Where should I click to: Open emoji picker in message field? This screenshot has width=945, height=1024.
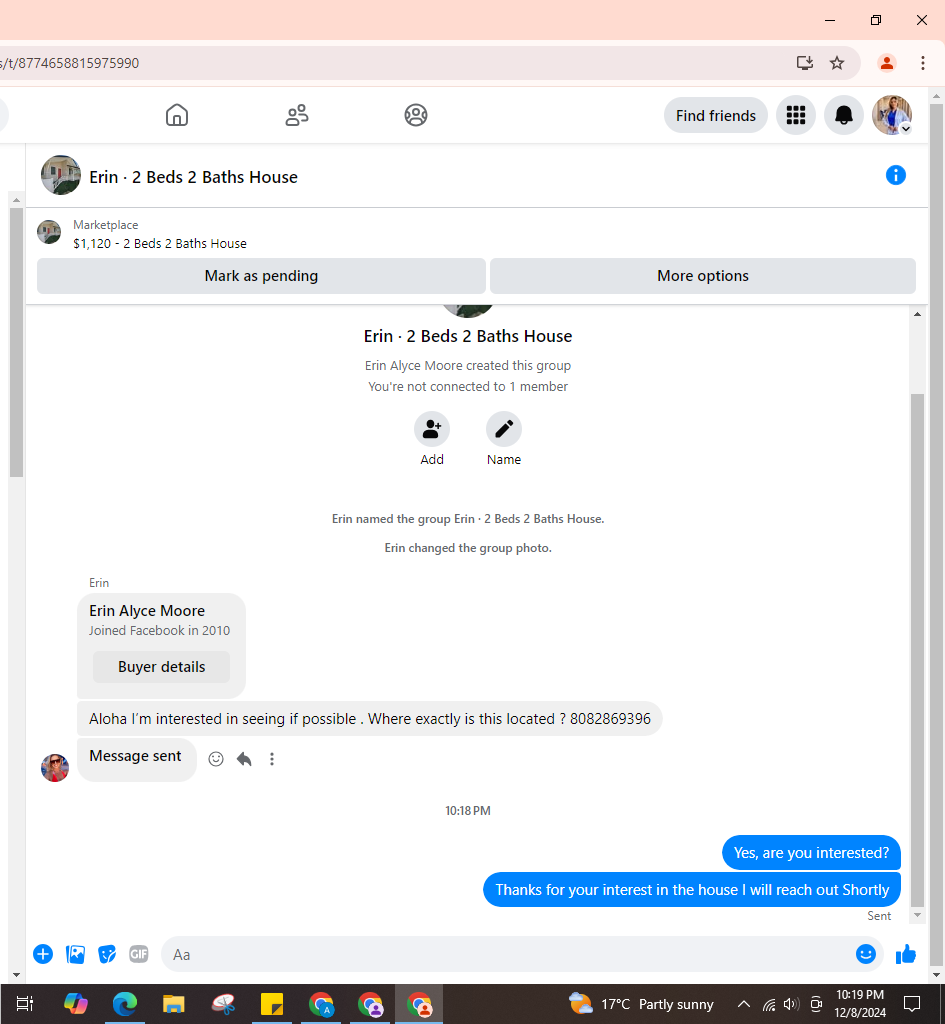865,954
